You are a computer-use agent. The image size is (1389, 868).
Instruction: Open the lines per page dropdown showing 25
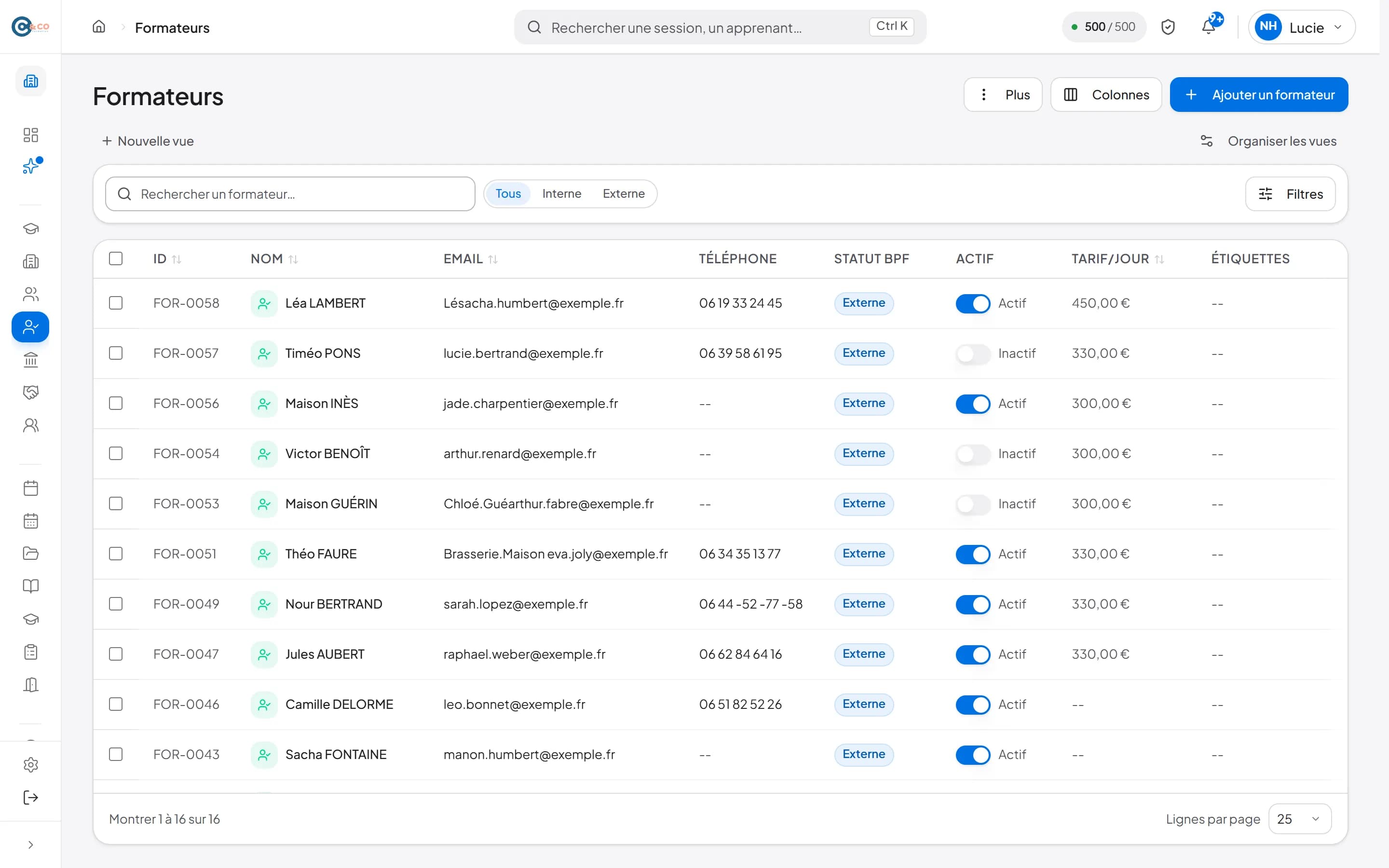pos(1299,819)
